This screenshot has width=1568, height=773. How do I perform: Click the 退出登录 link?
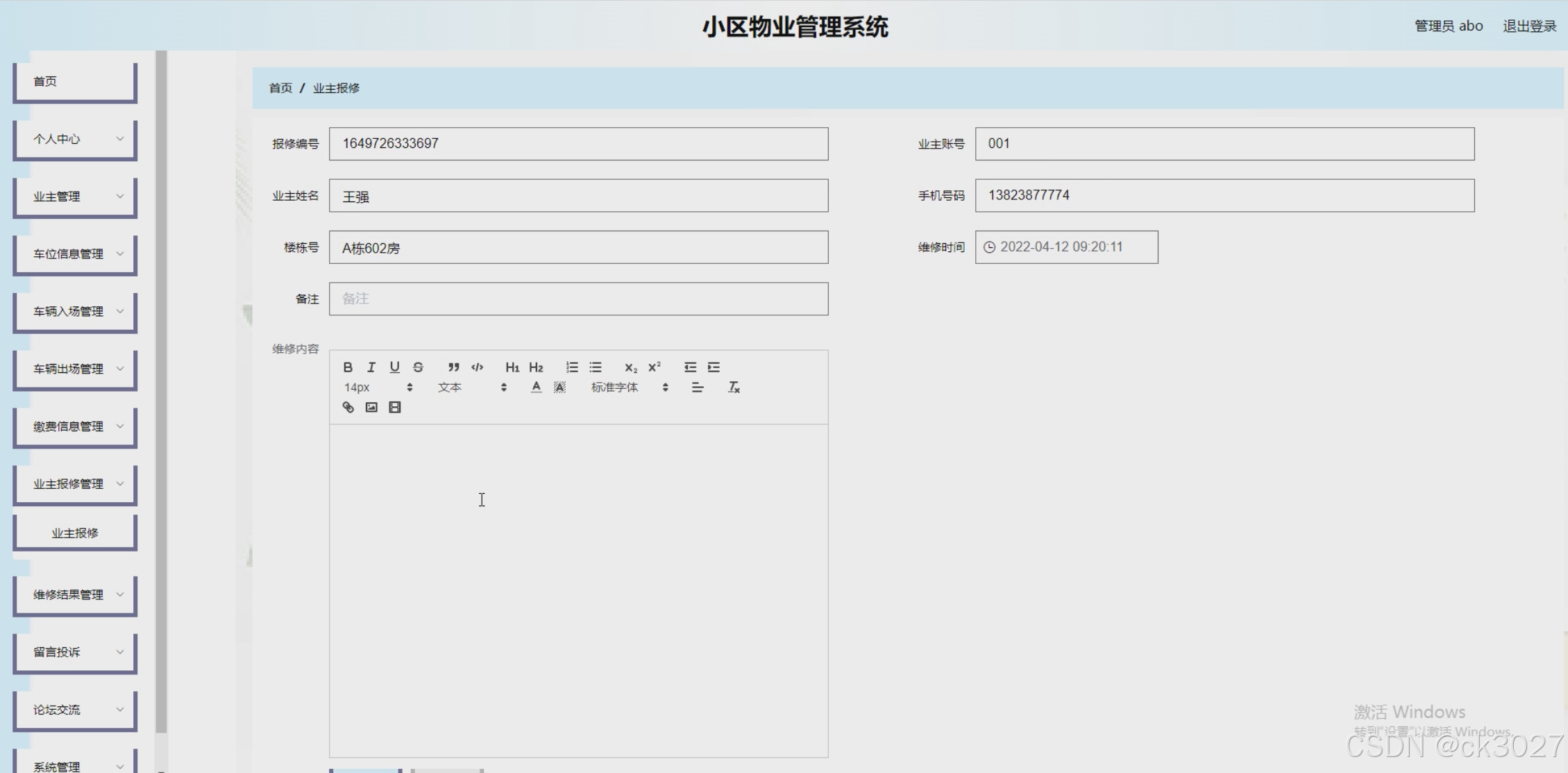1529,26
